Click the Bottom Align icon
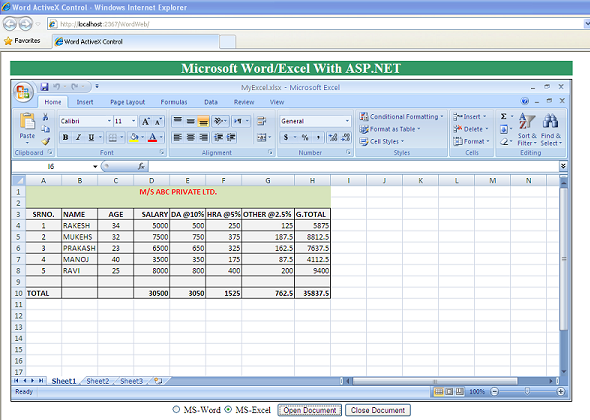590x420 pixels. point(203,121)
